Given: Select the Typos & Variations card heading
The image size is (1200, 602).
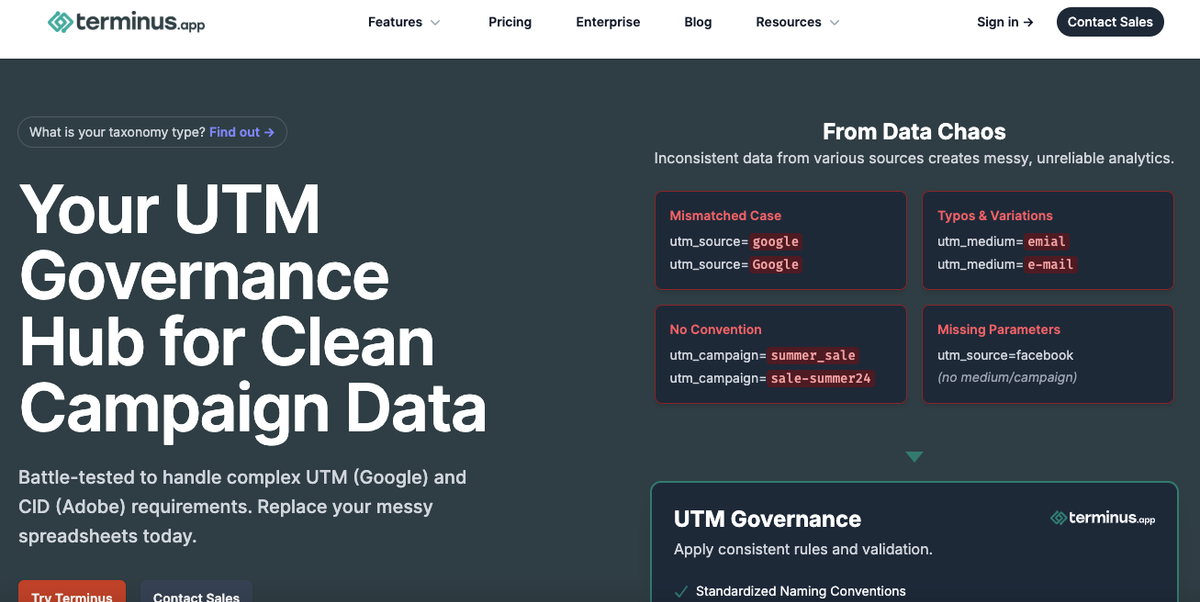Looking at the screenshot, I should [995, 215].
